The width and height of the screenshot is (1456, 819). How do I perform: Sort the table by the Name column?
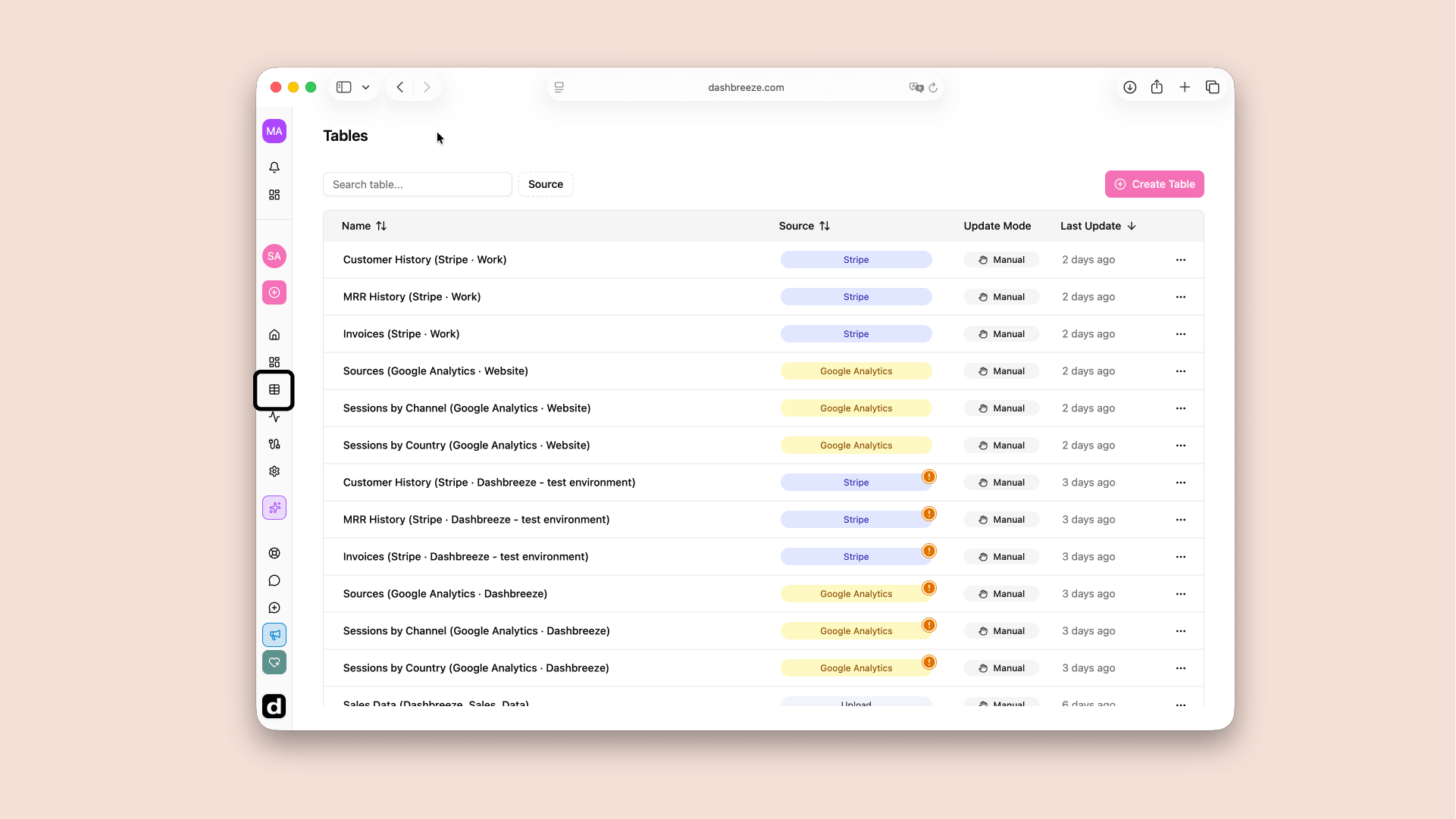pos(364,226)
